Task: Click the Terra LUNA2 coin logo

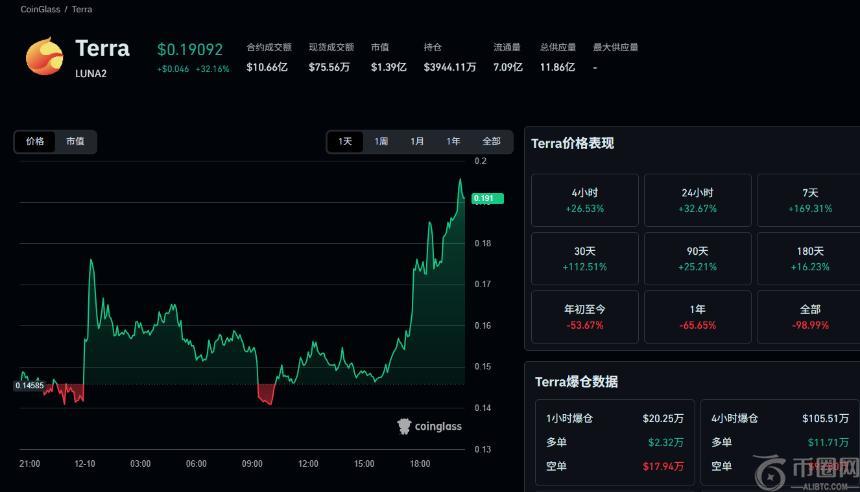Action: (x=44, y=57)
